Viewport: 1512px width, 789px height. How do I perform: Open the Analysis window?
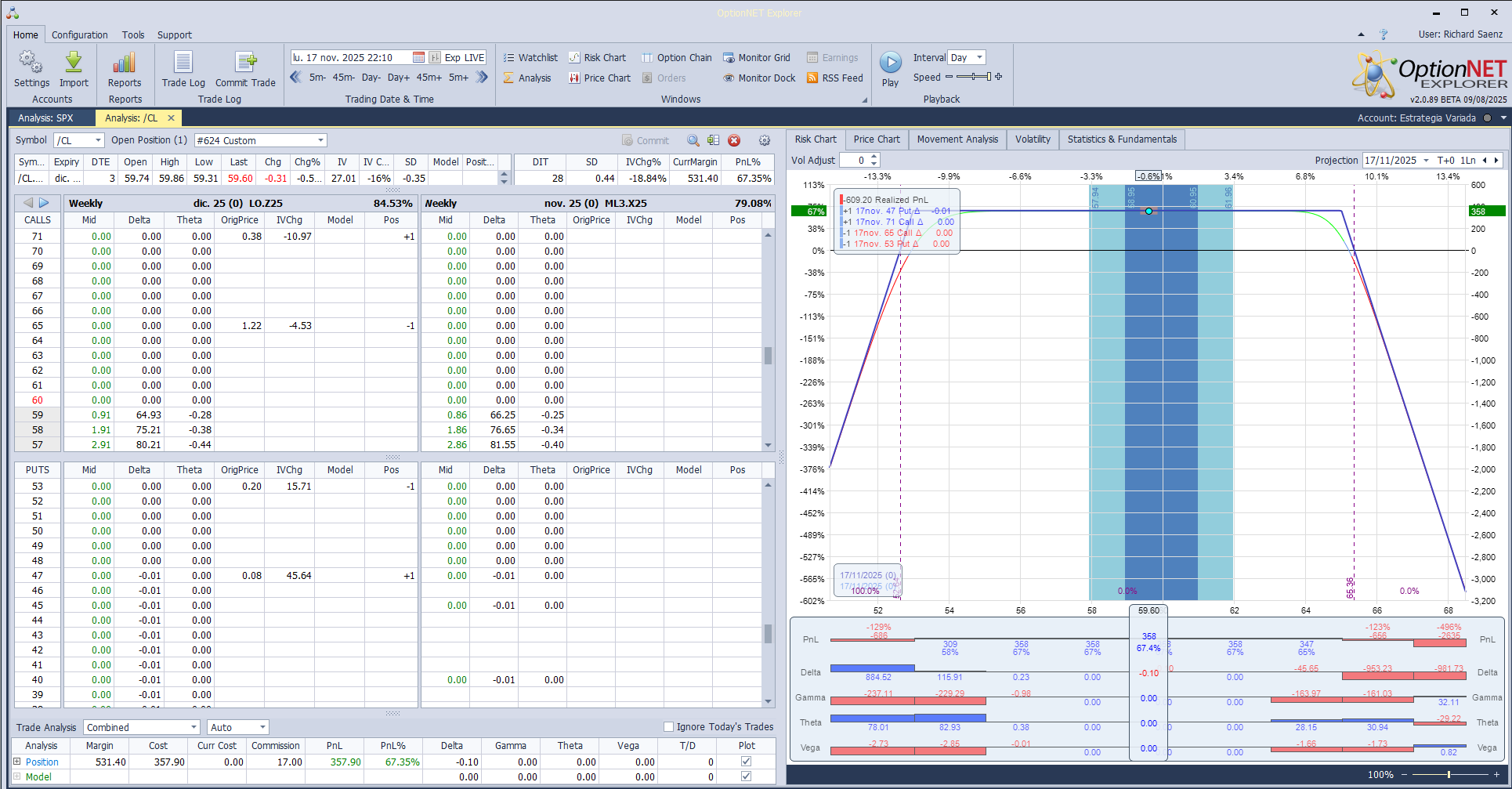pos(527,78)
